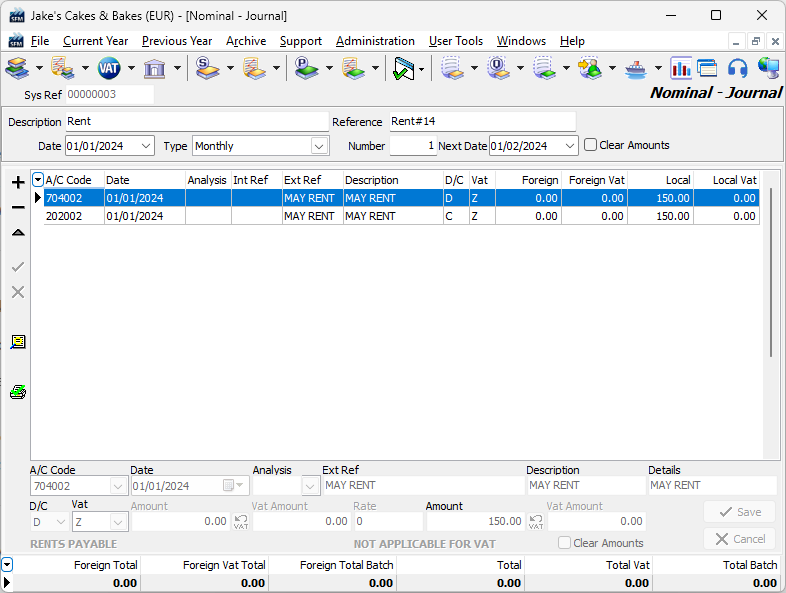Click the sales ledger 'S' books icon
Image resolution: width=786 pixels, height=593 pixels.
[207, 68]
